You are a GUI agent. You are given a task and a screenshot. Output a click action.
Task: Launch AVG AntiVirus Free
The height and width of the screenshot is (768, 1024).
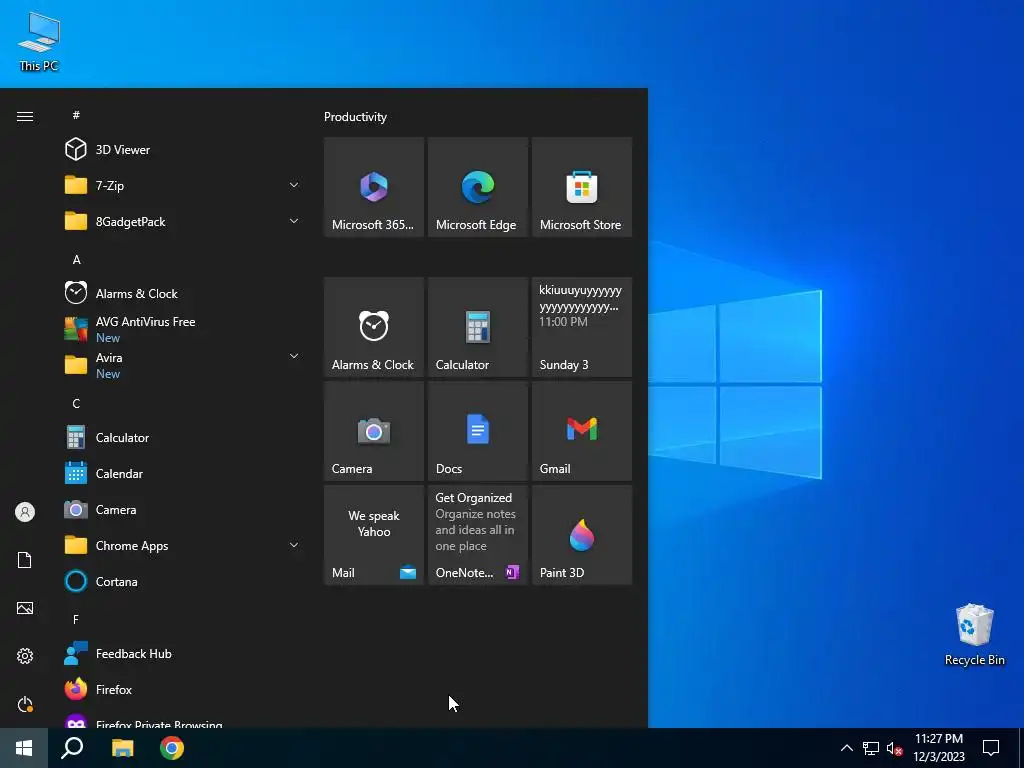coord(183,329)
